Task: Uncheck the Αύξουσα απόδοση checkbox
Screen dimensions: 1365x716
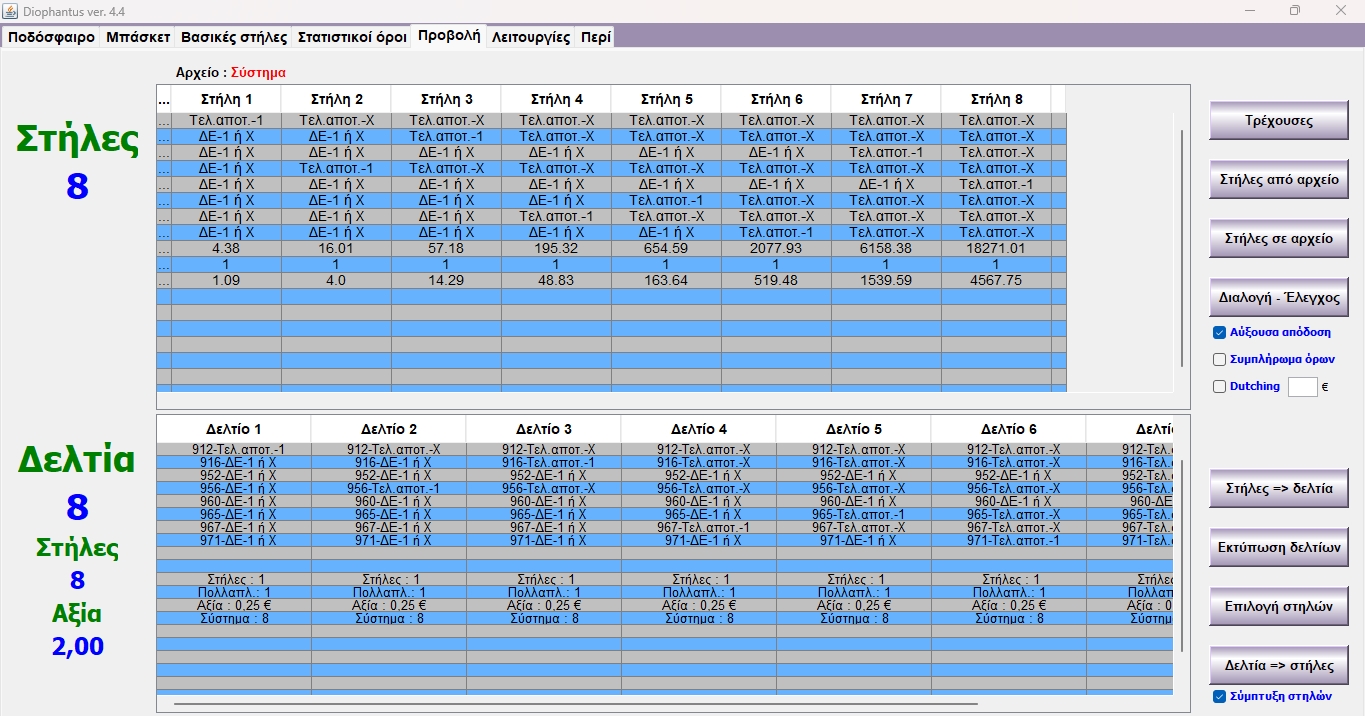Action: pyautogui.click(x=1219, y=333)
